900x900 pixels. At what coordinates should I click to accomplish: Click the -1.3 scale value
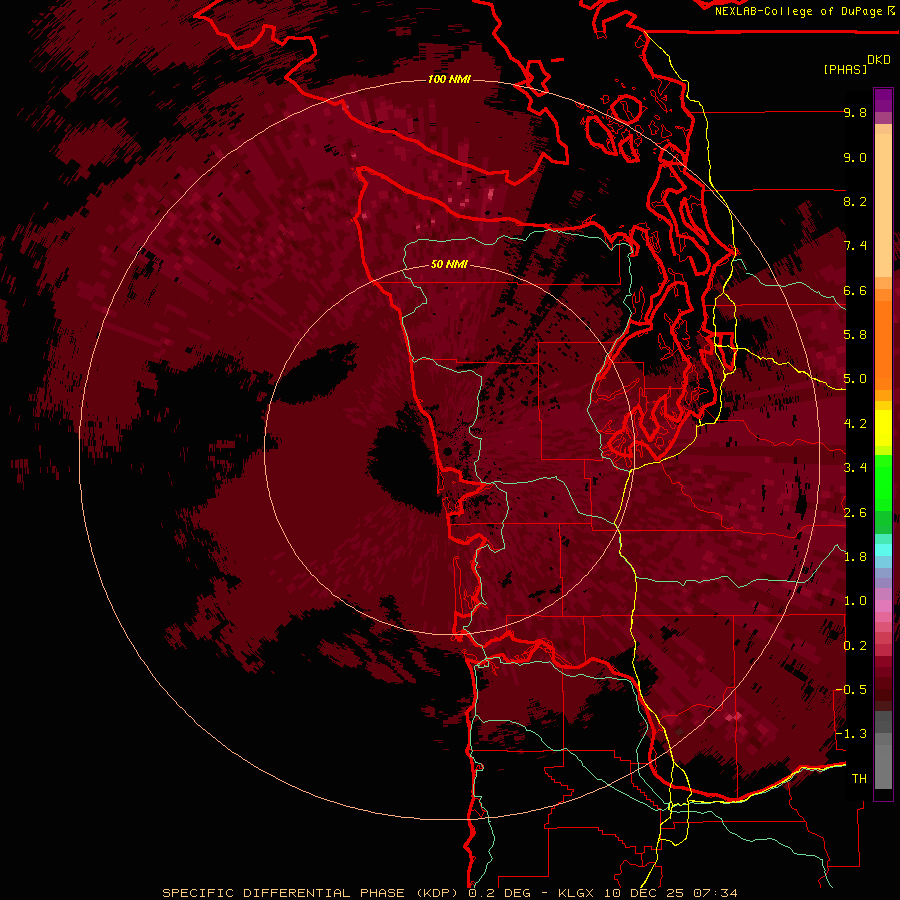point(852,734)
